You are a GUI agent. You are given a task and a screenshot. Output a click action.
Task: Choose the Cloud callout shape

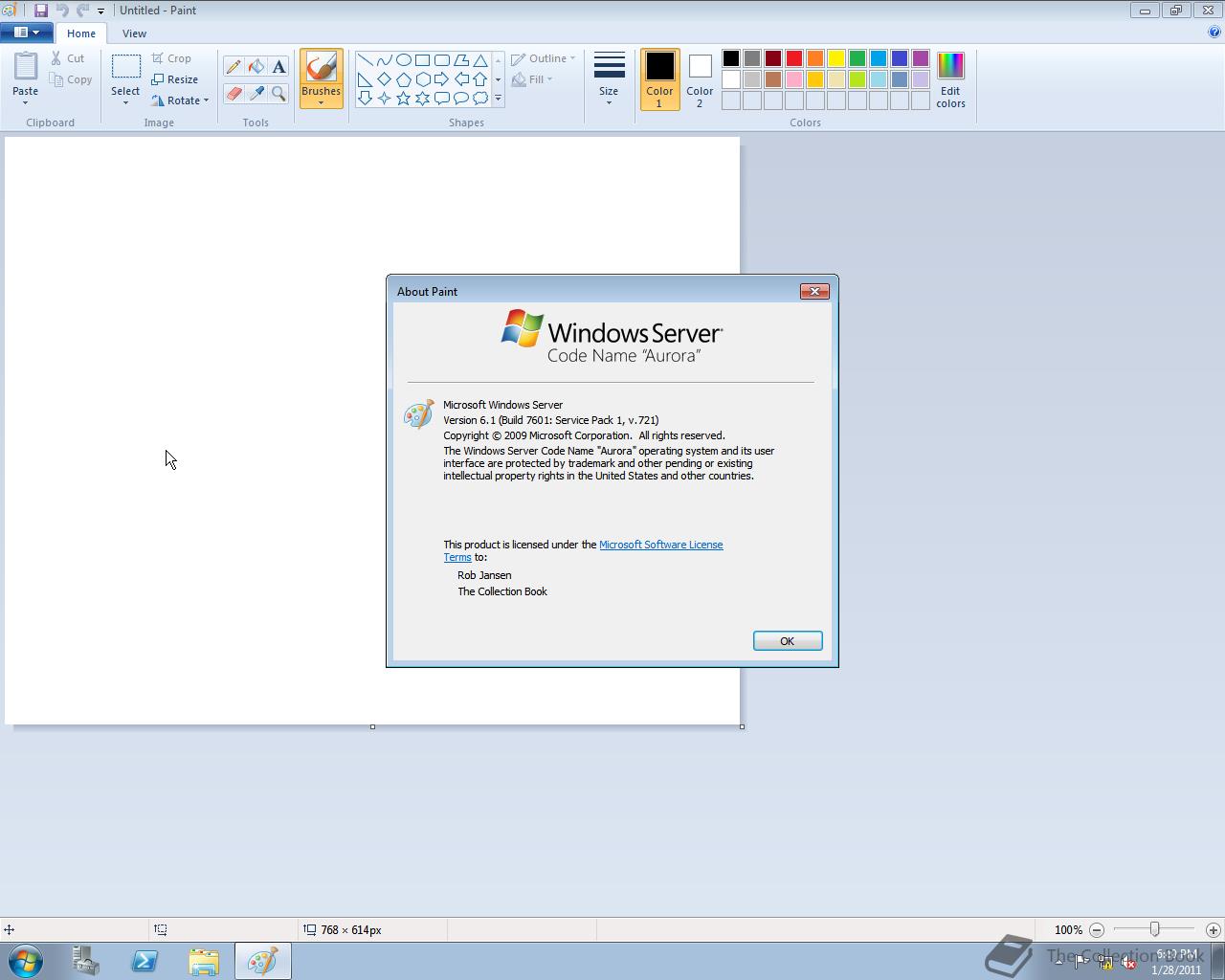tap(480, 98)
